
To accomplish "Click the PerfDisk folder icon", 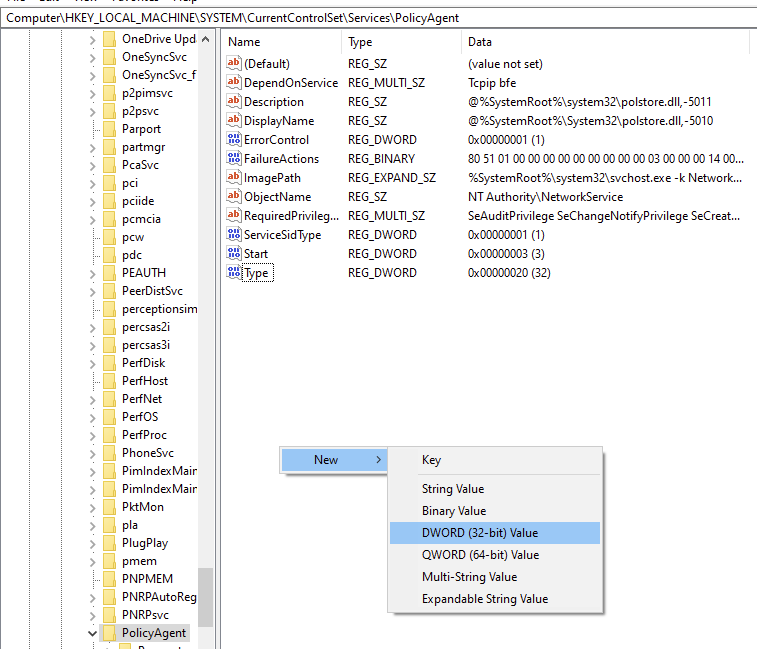I will pyautogui.click(x=110, y=363).
